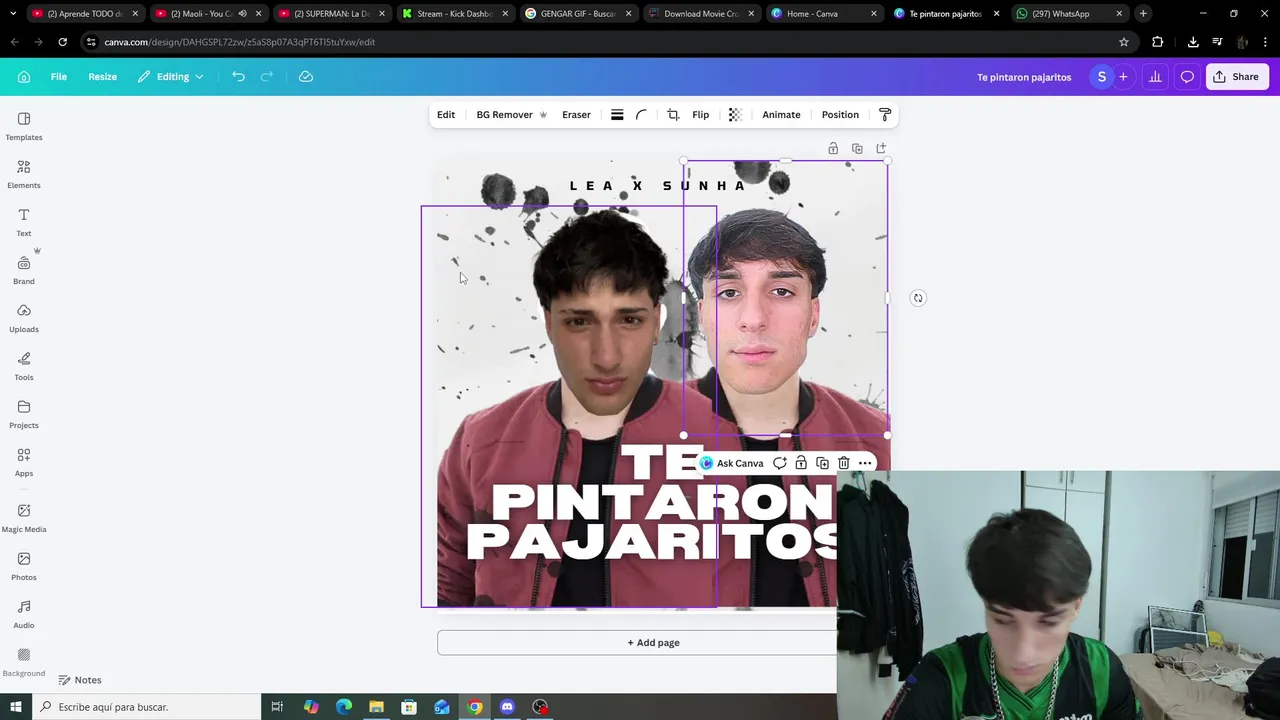
Task: Click Ask Canva button
Action: 732,463
